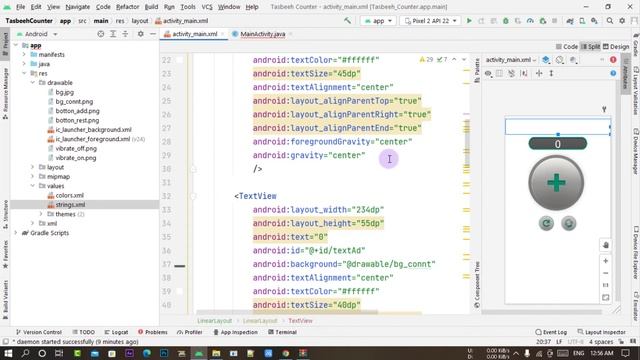Click Search Everywhere magnifier in toolbar
Screen dimensions: 640x360
tap(610, 20)
